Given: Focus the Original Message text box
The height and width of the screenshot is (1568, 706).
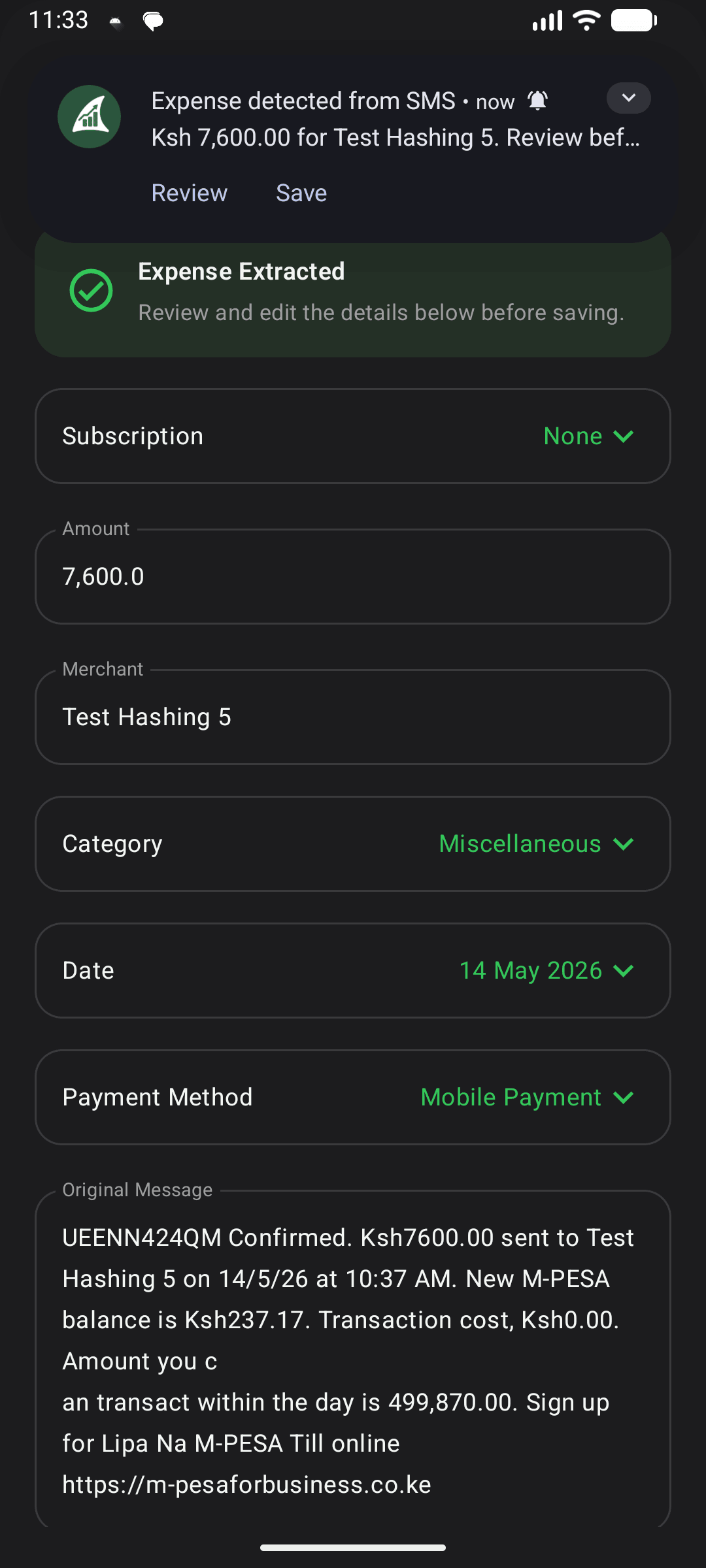Looking at the screenshot, I should 353,1359.
